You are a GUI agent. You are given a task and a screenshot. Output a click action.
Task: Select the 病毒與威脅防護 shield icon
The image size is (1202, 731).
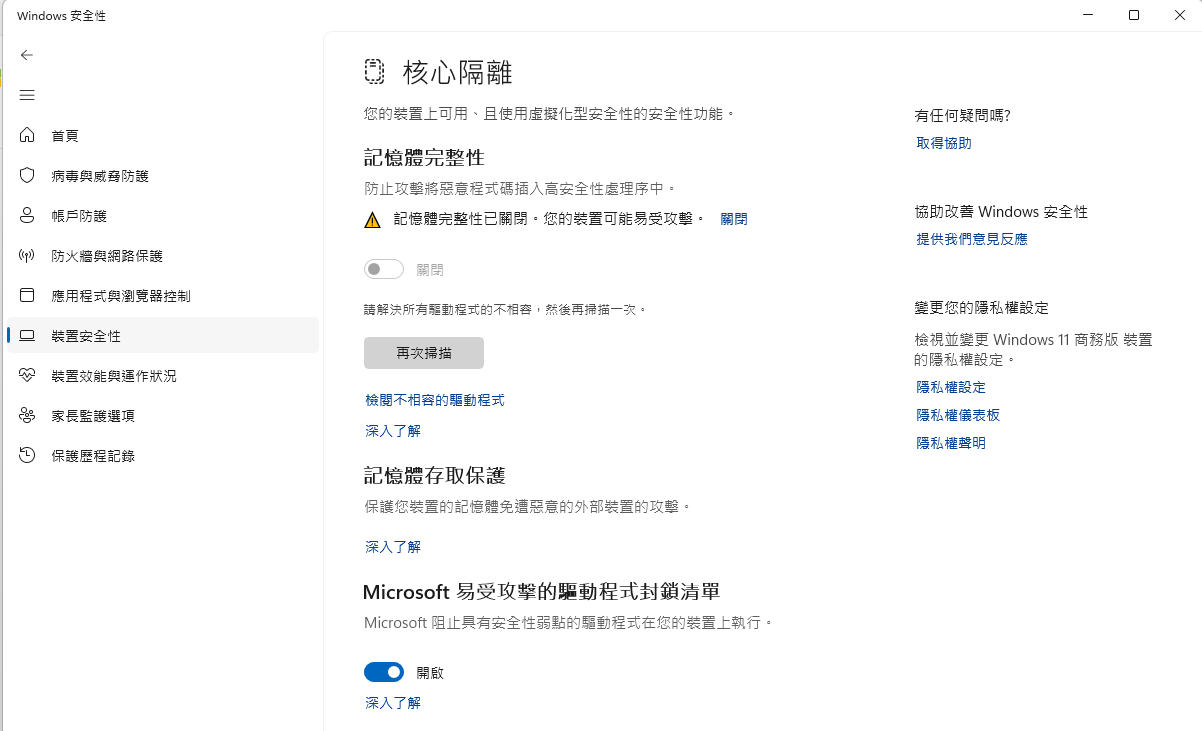point(27,175)
